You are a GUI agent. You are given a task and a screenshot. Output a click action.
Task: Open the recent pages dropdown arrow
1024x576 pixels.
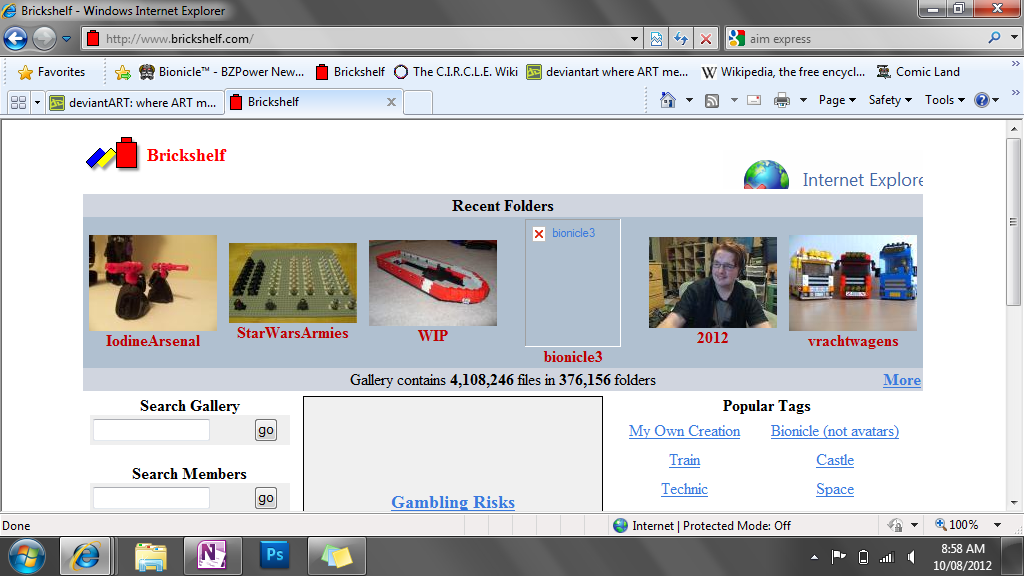click(67, 39)
